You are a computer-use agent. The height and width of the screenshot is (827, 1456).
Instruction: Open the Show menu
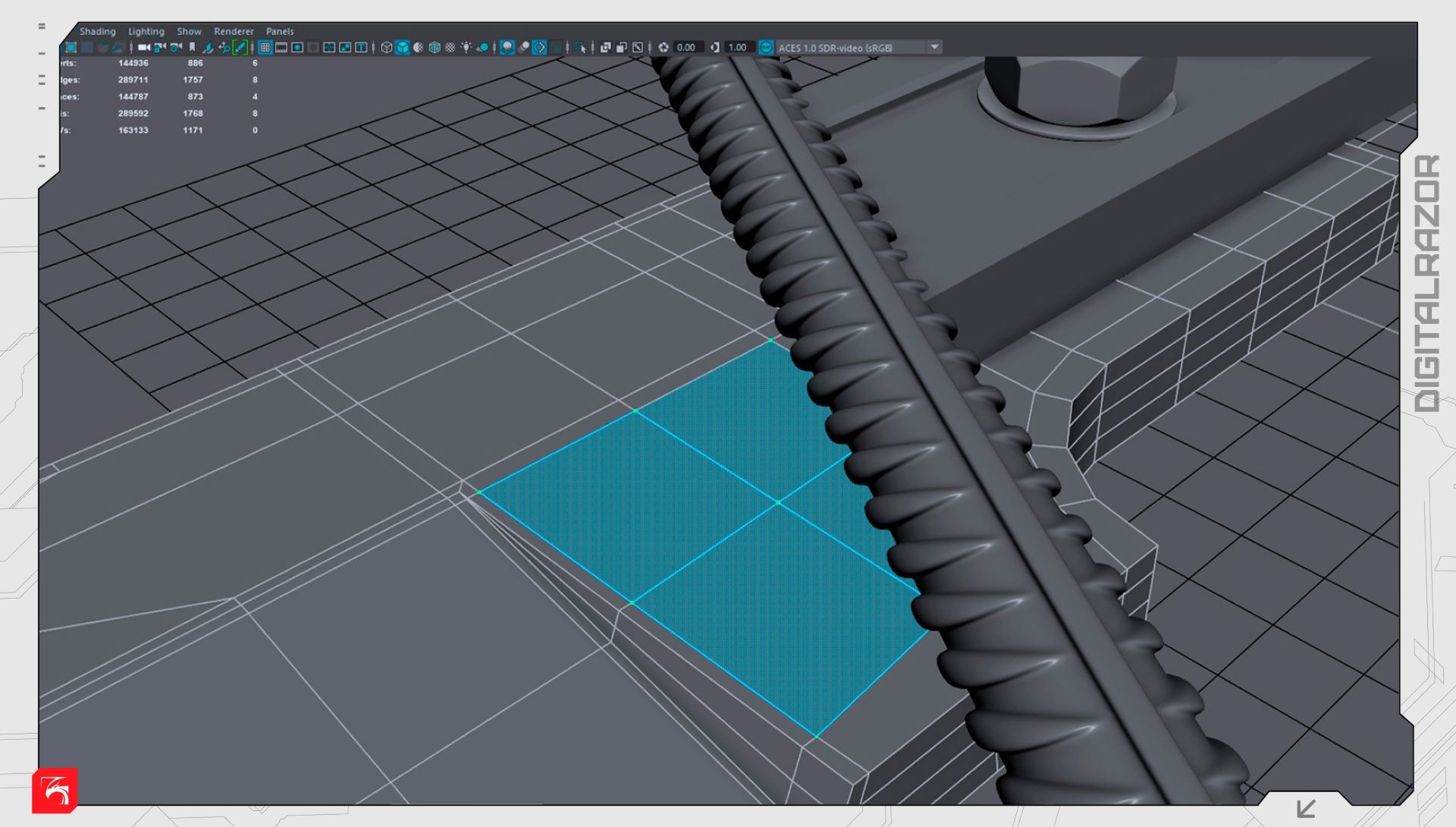[x=189, y=31]
